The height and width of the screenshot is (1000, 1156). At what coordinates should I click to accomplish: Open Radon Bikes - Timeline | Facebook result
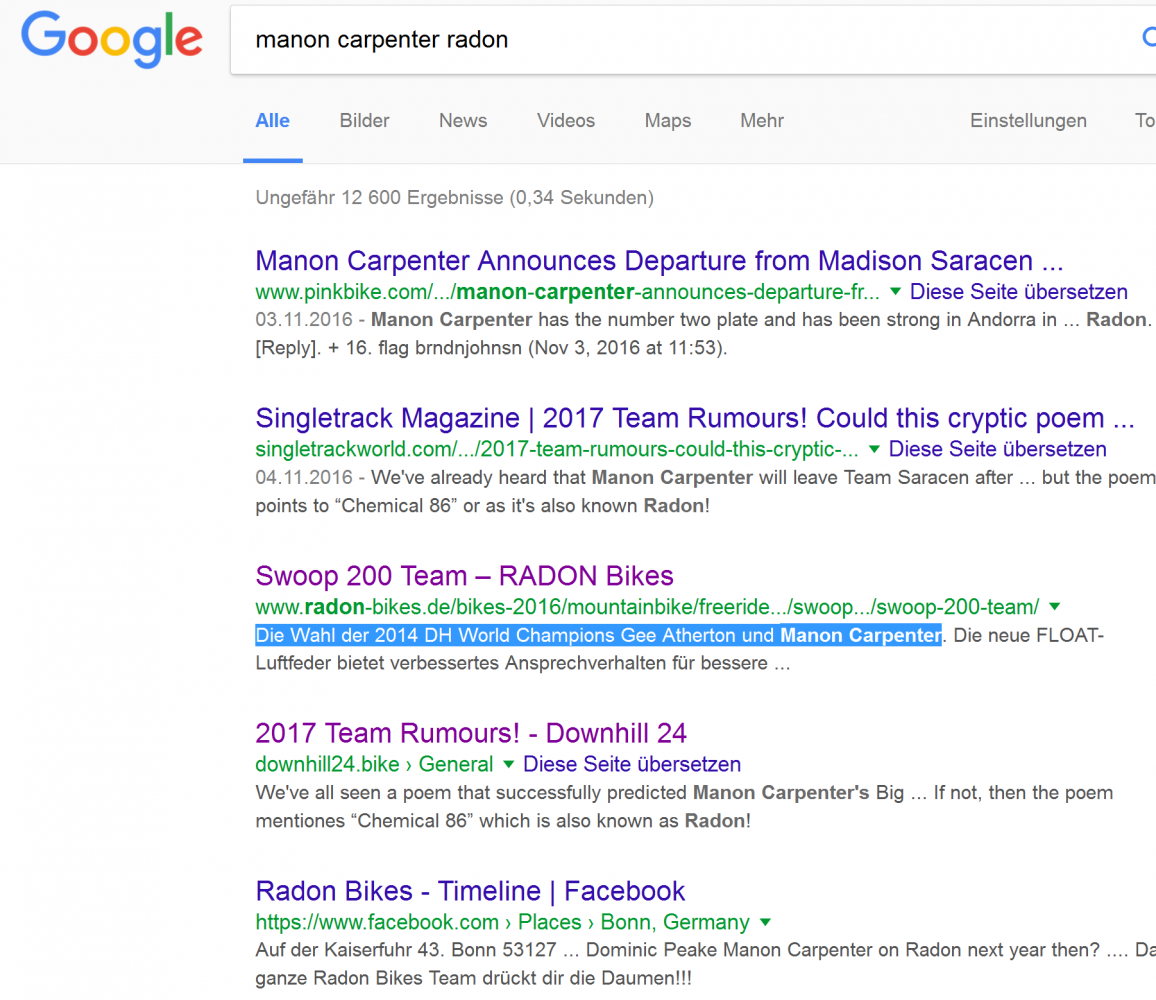point(470,891)
